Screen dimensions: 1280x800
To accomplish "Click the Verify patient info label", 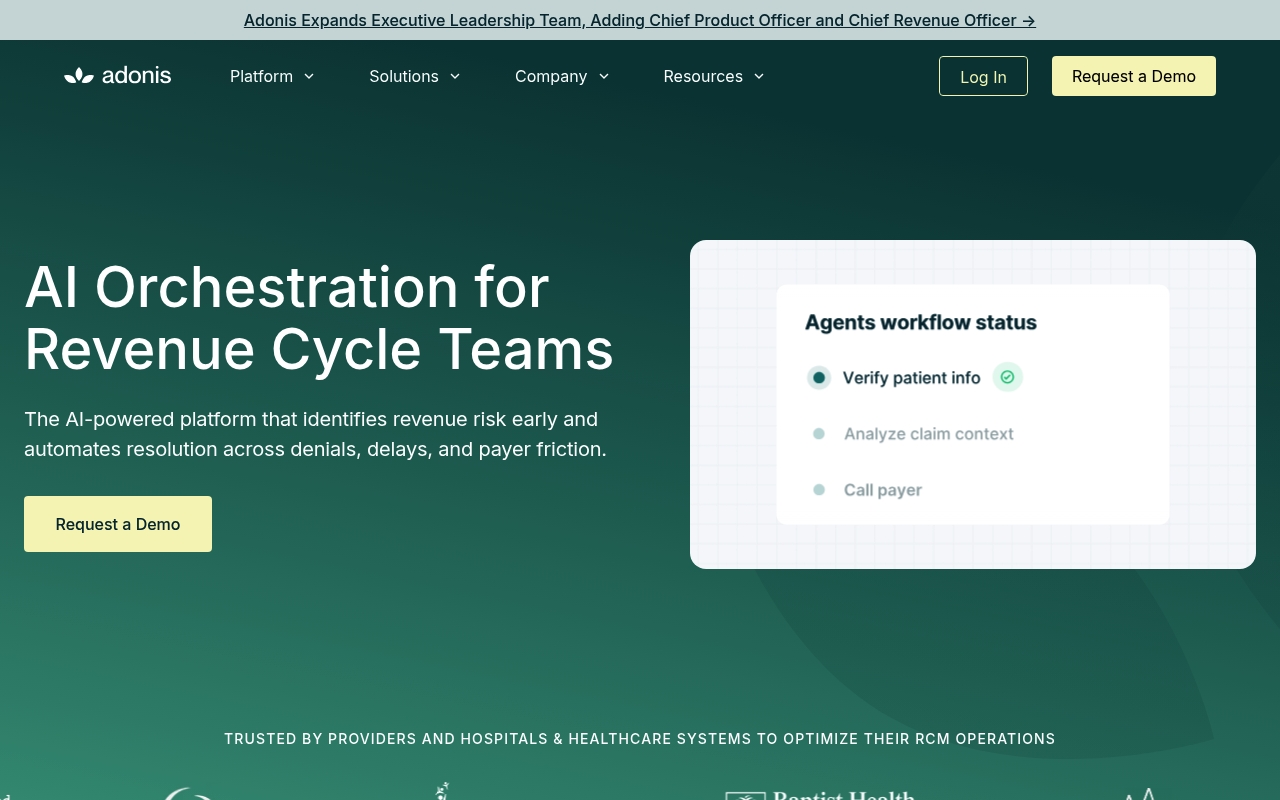I will (x=912, y=377).
